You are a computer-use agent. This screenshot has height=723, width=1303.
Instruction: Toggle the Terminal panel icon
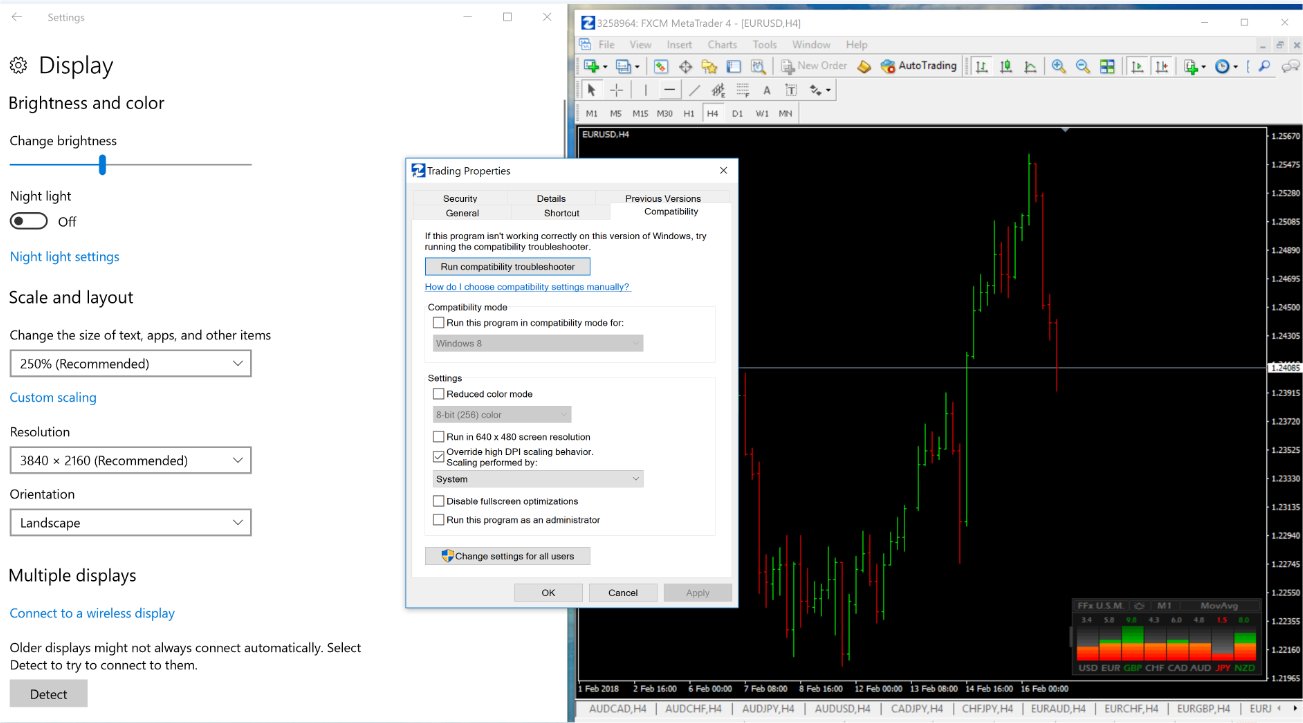(x=734, y=66)
